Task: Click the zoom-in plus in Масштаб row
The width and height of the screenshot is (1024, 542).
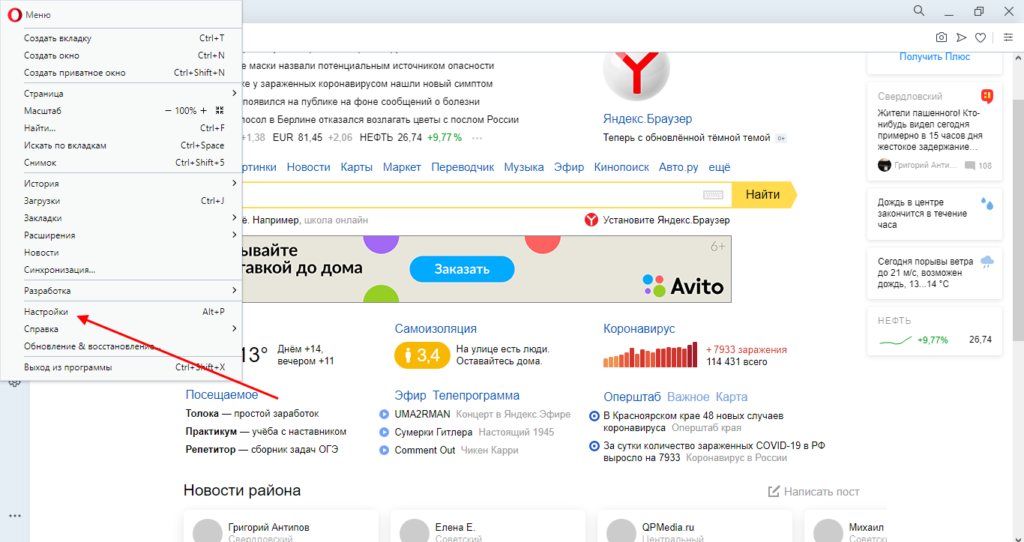Action: 204,111
